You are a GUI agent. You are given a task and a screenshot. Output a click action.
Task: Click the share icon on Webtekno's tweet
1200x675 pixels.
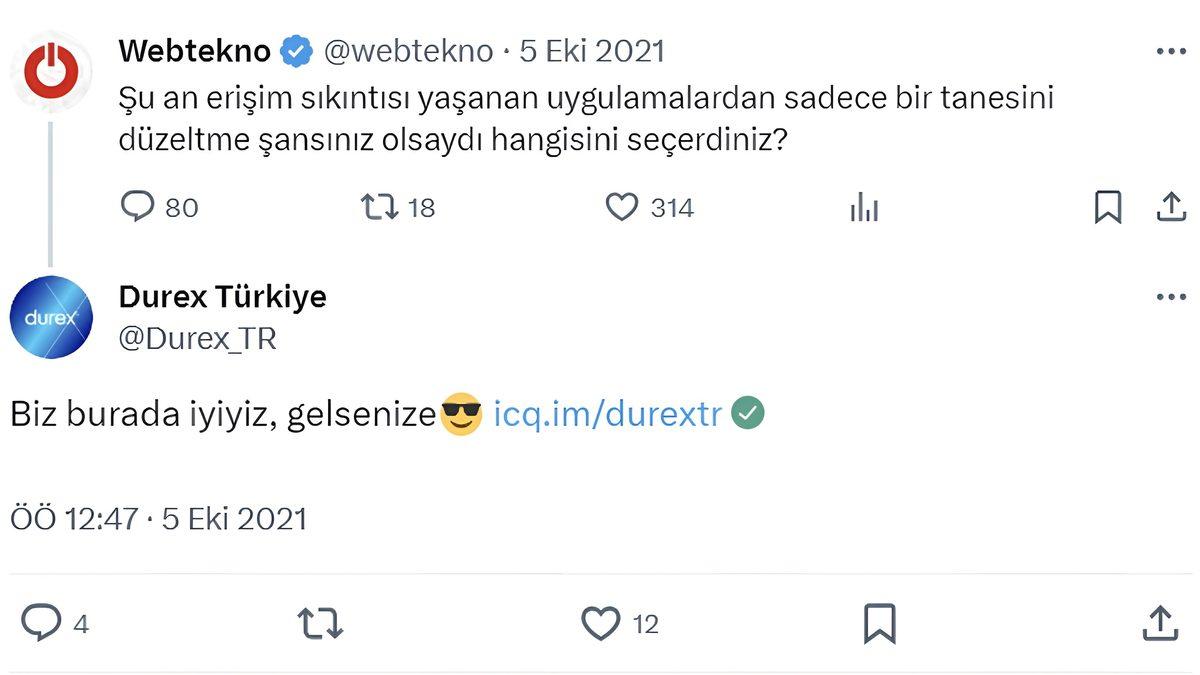click(x=1173, y=205)
